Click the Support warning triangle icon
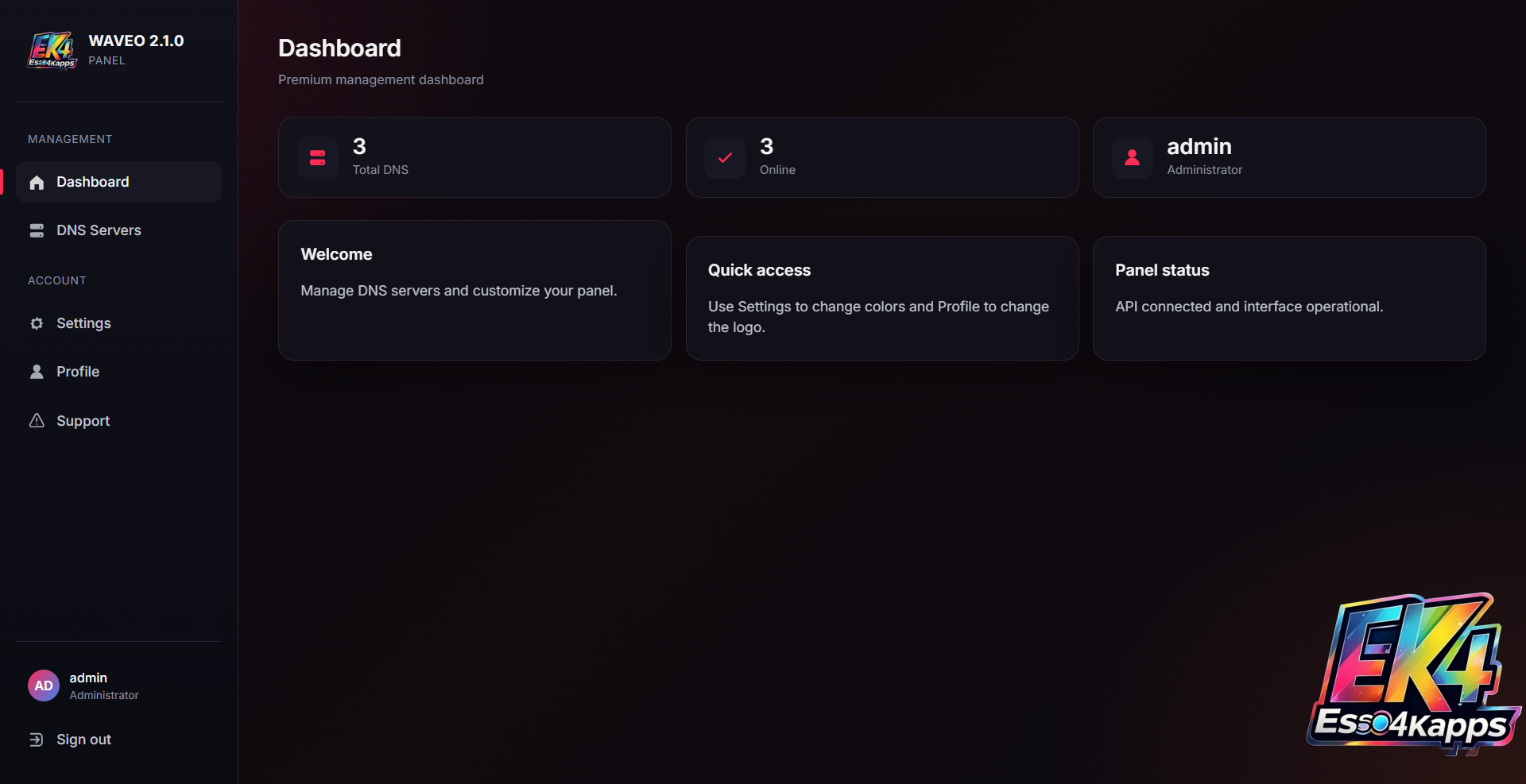 37,420
